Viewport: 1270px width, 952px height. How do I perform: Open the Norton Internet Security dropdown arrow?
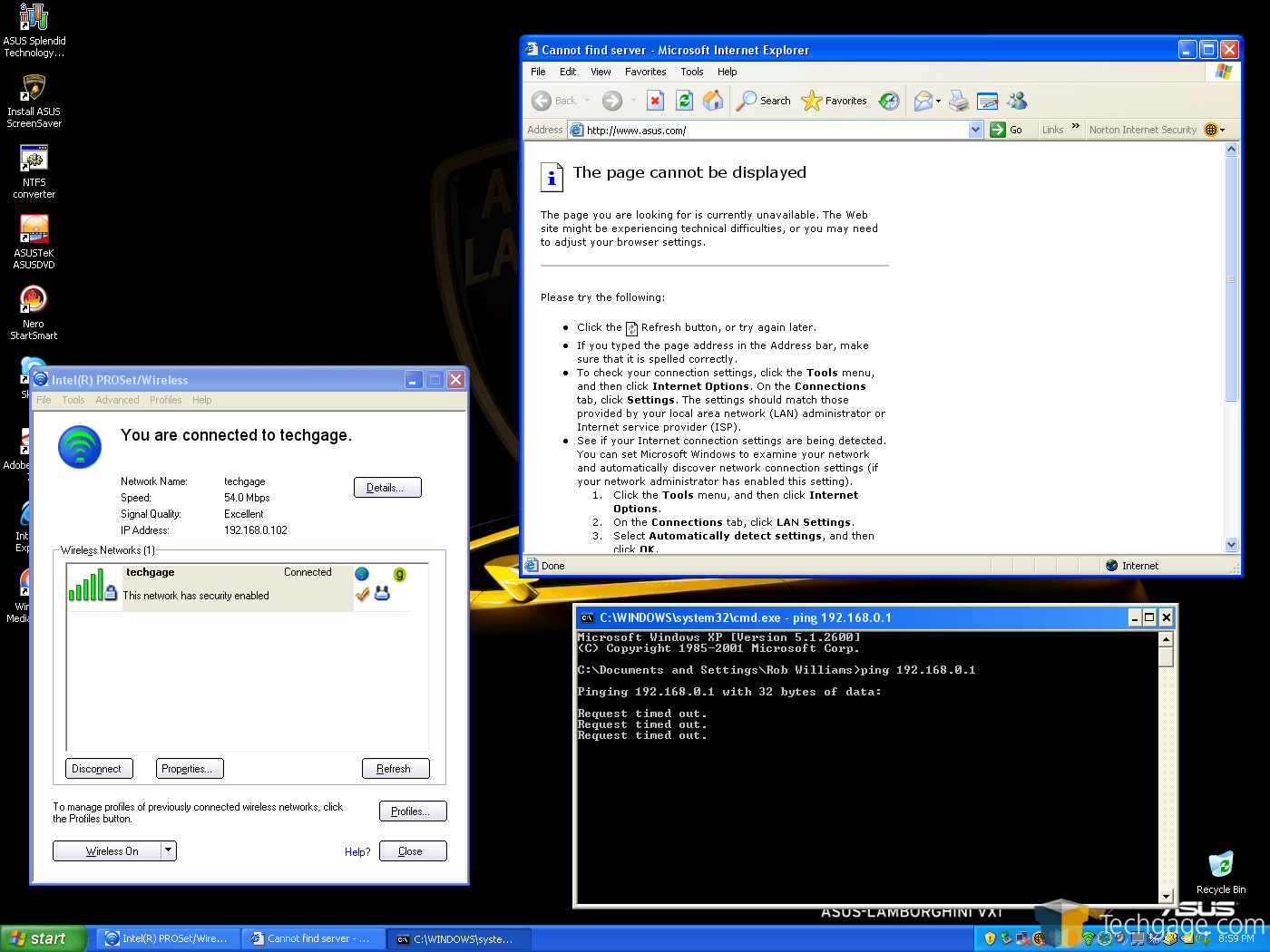tap(1222, 130)
